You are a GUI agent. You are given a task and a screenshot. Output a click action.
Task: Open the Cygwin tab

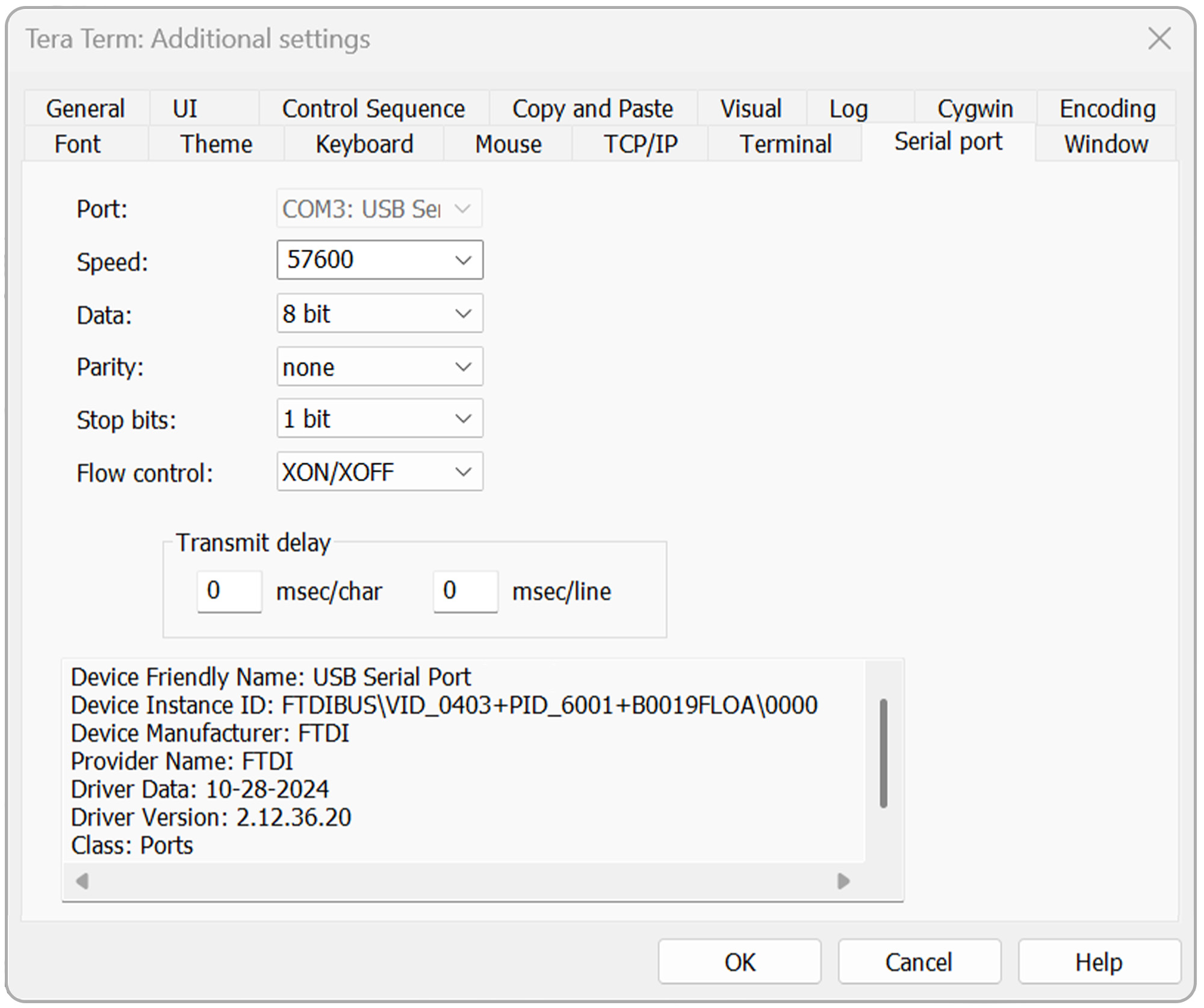pos(975,109)
